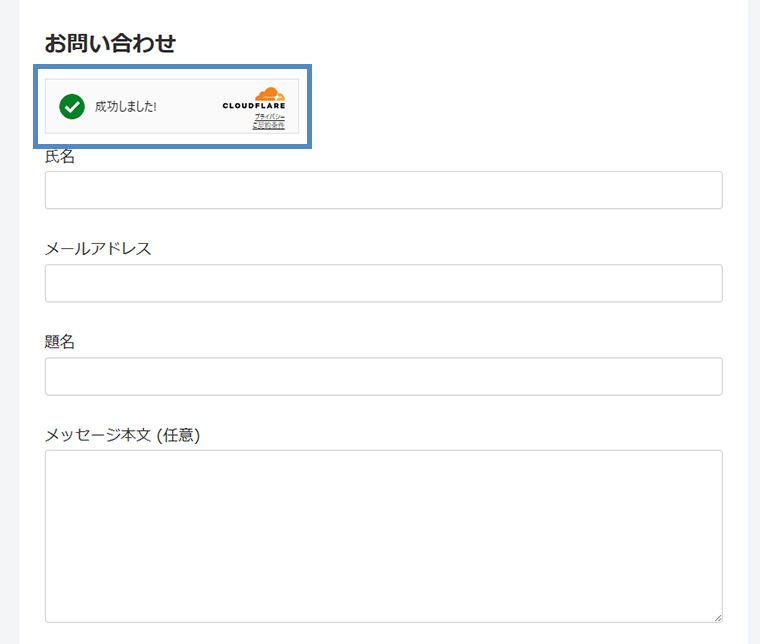Open the ご契約条件 terms link
The width and height of the screenshot is (760, 644).
point(269,125)
